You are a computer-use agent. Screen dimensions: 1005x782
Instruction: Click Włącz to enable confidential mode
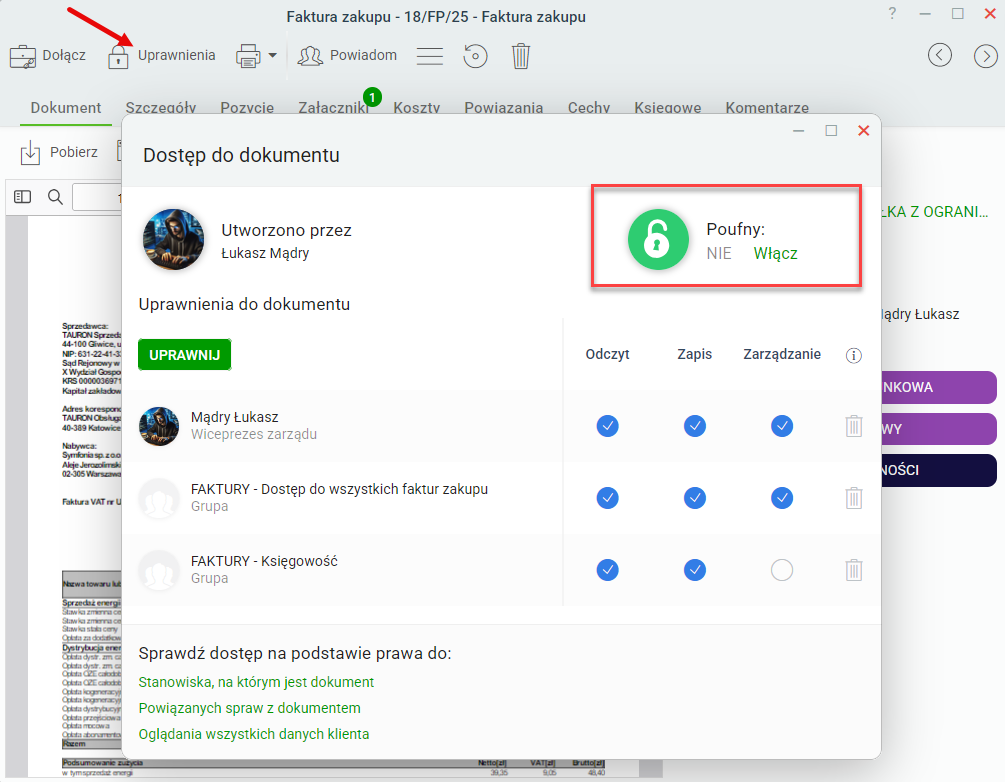pyautogui.click(x=775, y=254)
